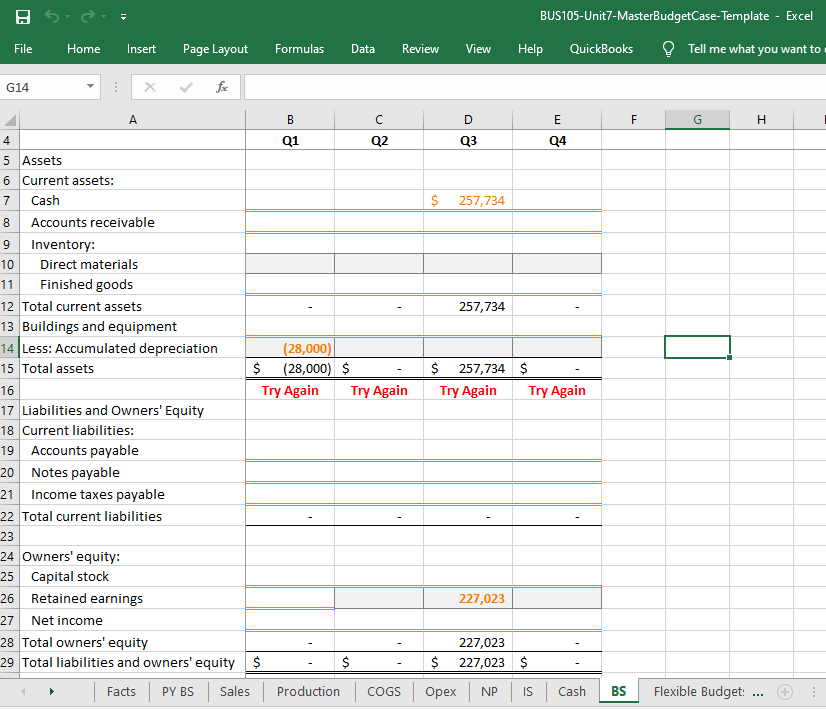Select column B header

click(x=290, y=120)
